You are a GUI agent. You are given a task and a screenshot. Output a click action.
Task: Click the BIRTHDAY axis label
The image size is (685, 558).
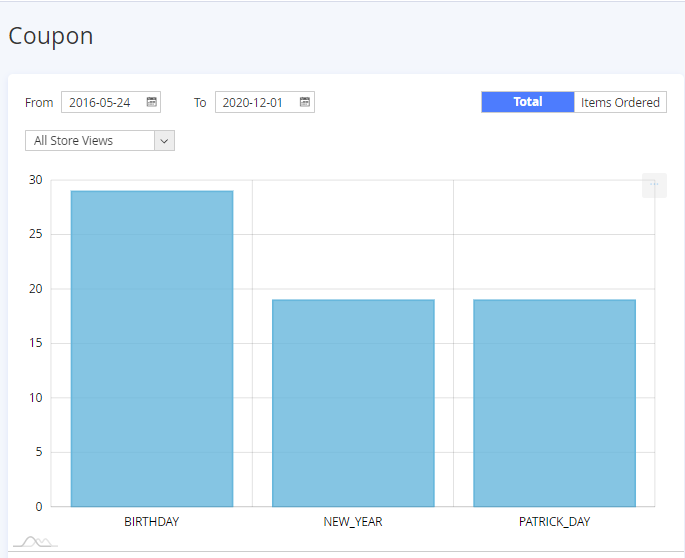click(x=152, y=522)
